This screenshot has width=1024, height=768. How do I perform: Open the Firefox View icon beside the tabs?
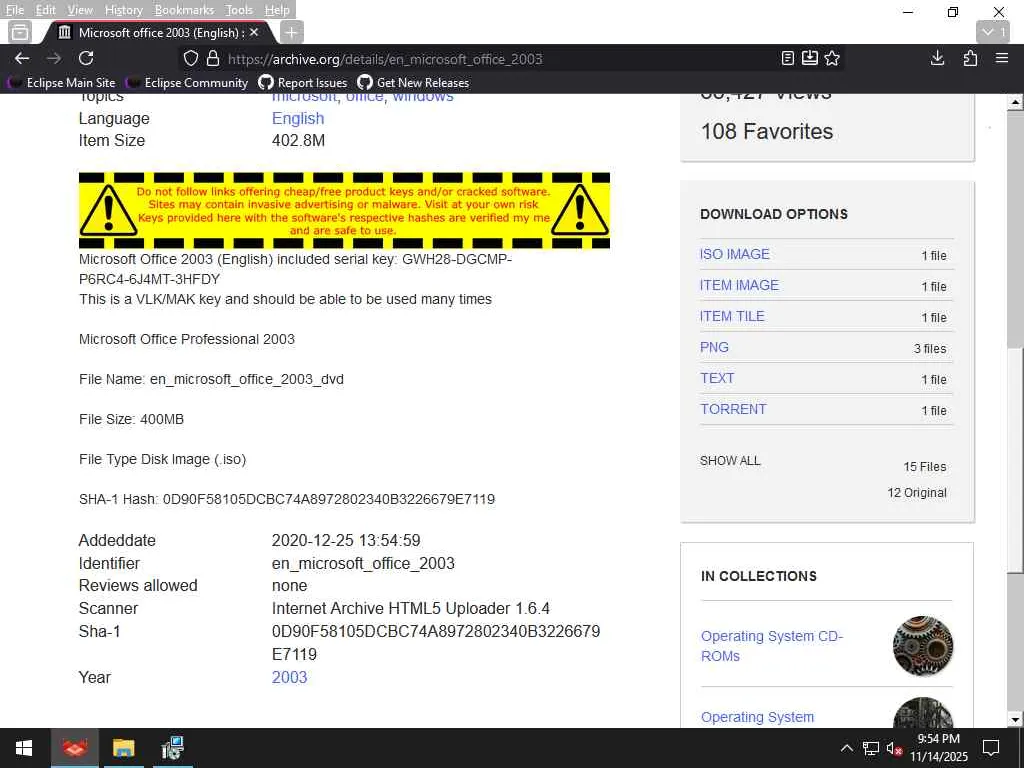(20, 32)
